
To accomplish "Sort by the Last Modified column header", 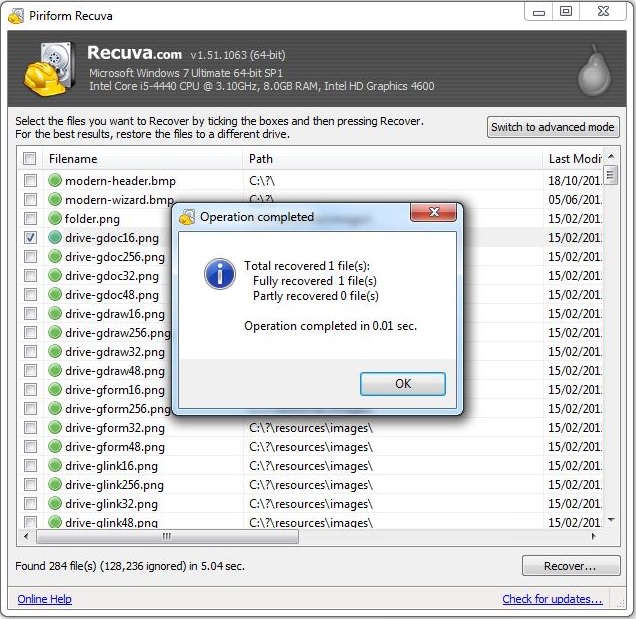I will [573, 159].
